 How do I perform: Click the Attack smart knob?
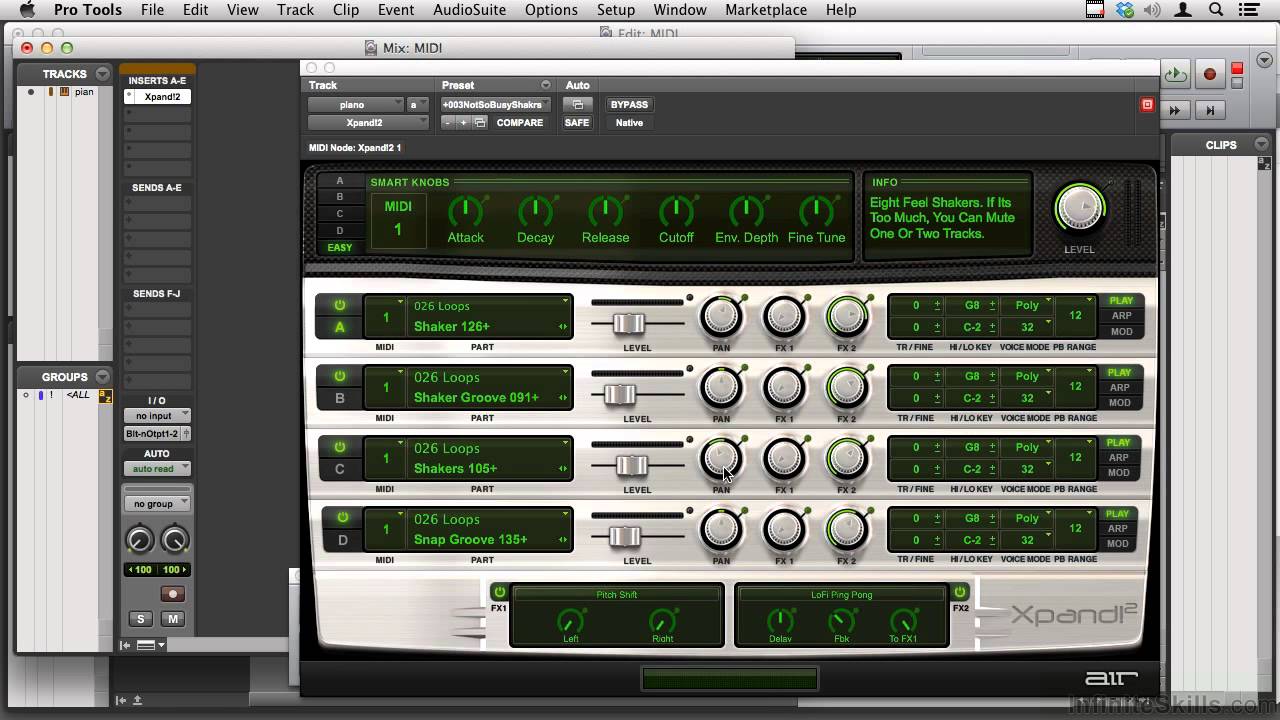click(465, 211)
